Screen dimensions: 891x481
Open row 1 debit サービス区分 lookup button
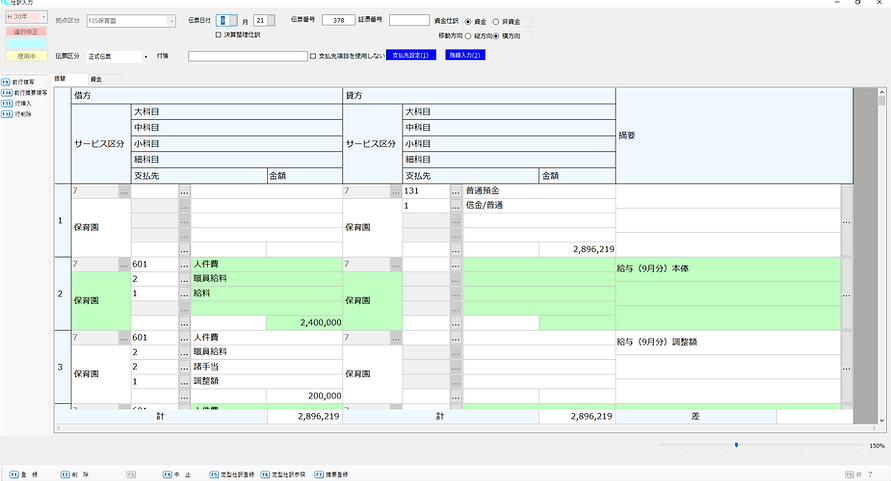click(124, 192)
